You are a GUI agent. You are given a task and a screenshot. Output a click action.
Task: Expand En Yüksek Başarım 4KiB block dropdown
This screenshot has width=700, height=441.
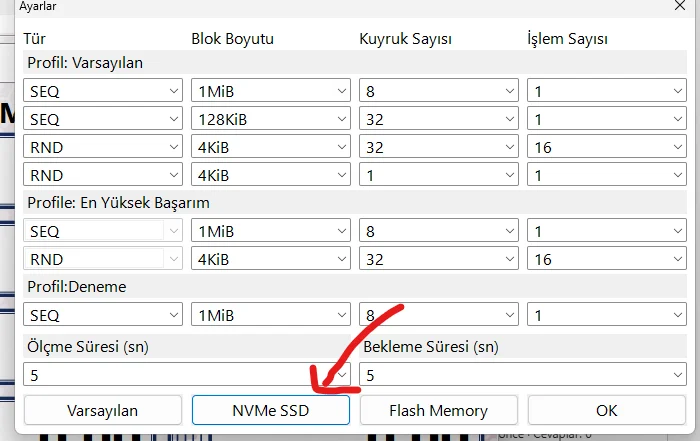tap(270, 258)
